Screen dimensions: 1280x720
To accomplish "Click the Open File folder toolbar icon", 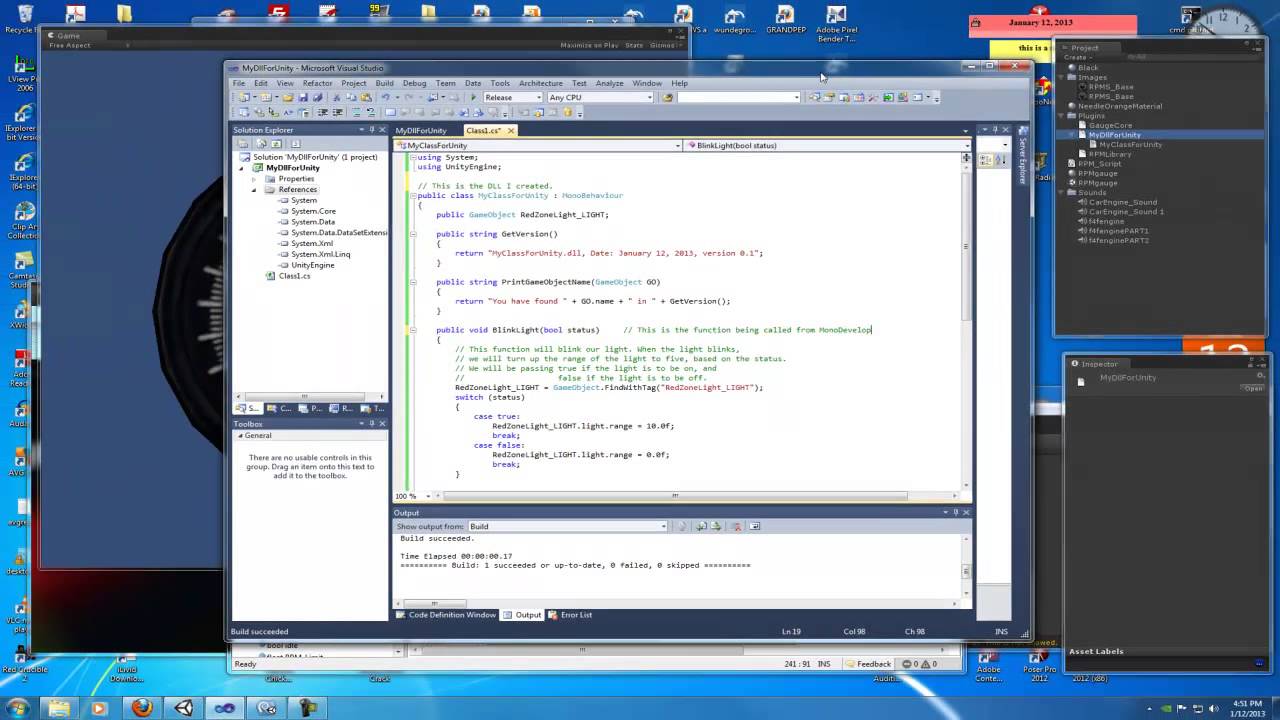I will pos(288,97).
